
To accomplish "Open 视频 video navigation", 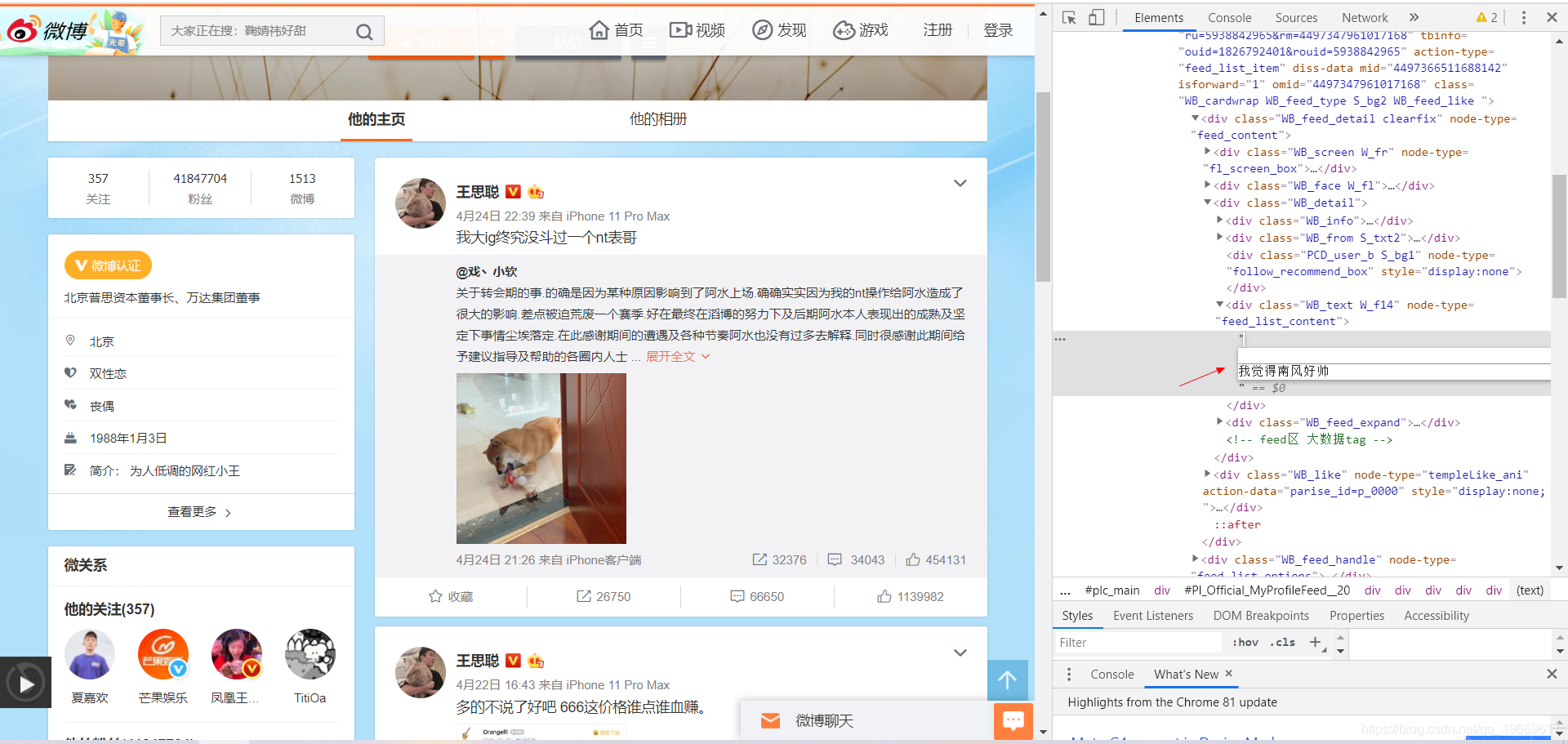I will pyautogui.click(x=697, y=30).
